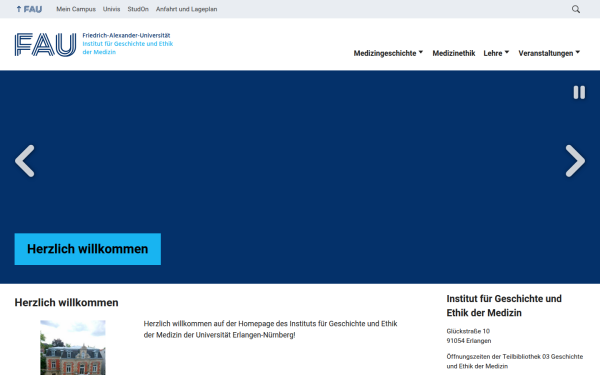The width and height of the screenshot is (600, 375).
Task: Open the Medizinethik menu item
Action: pyautogui.click(x=454, y=53)
